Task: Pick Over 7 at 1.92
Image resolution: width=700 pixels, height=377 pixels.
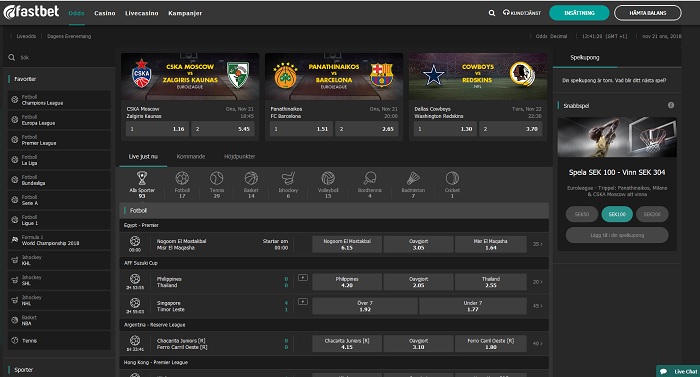Action: [x=365, y=306]
